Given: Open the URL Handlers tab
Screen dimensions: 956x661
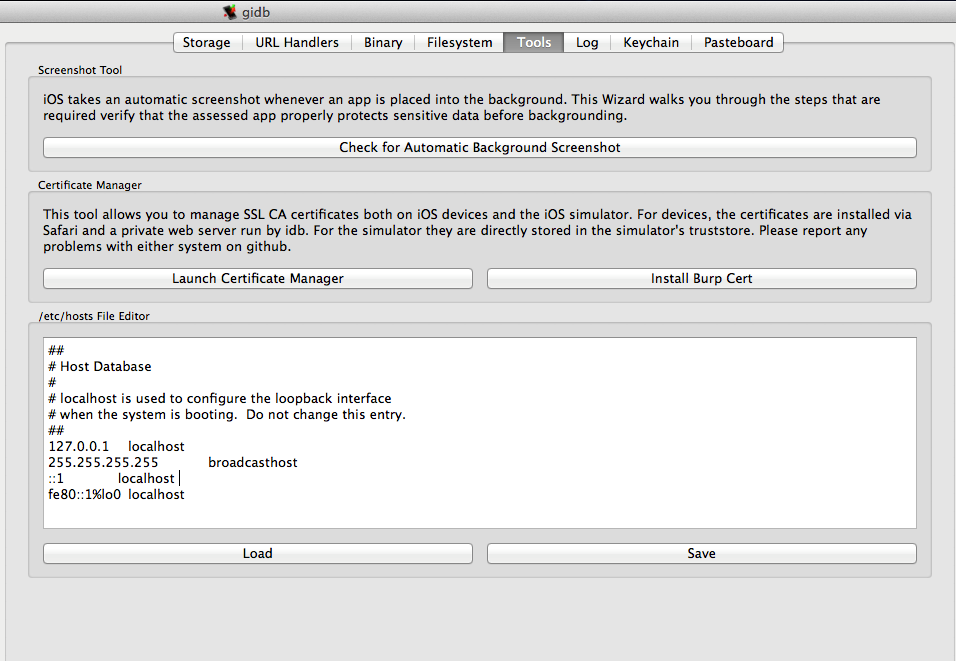Looking at the screenshot, I should (x=297, y=42).
